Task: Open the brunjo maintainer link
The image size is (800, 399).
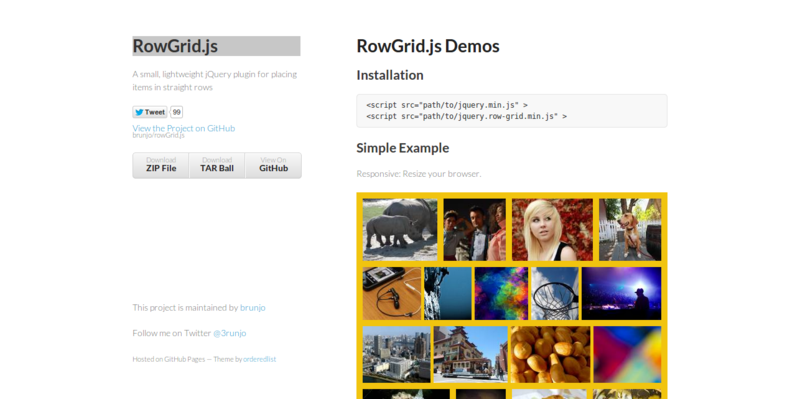Action: [x=253, y=308]
